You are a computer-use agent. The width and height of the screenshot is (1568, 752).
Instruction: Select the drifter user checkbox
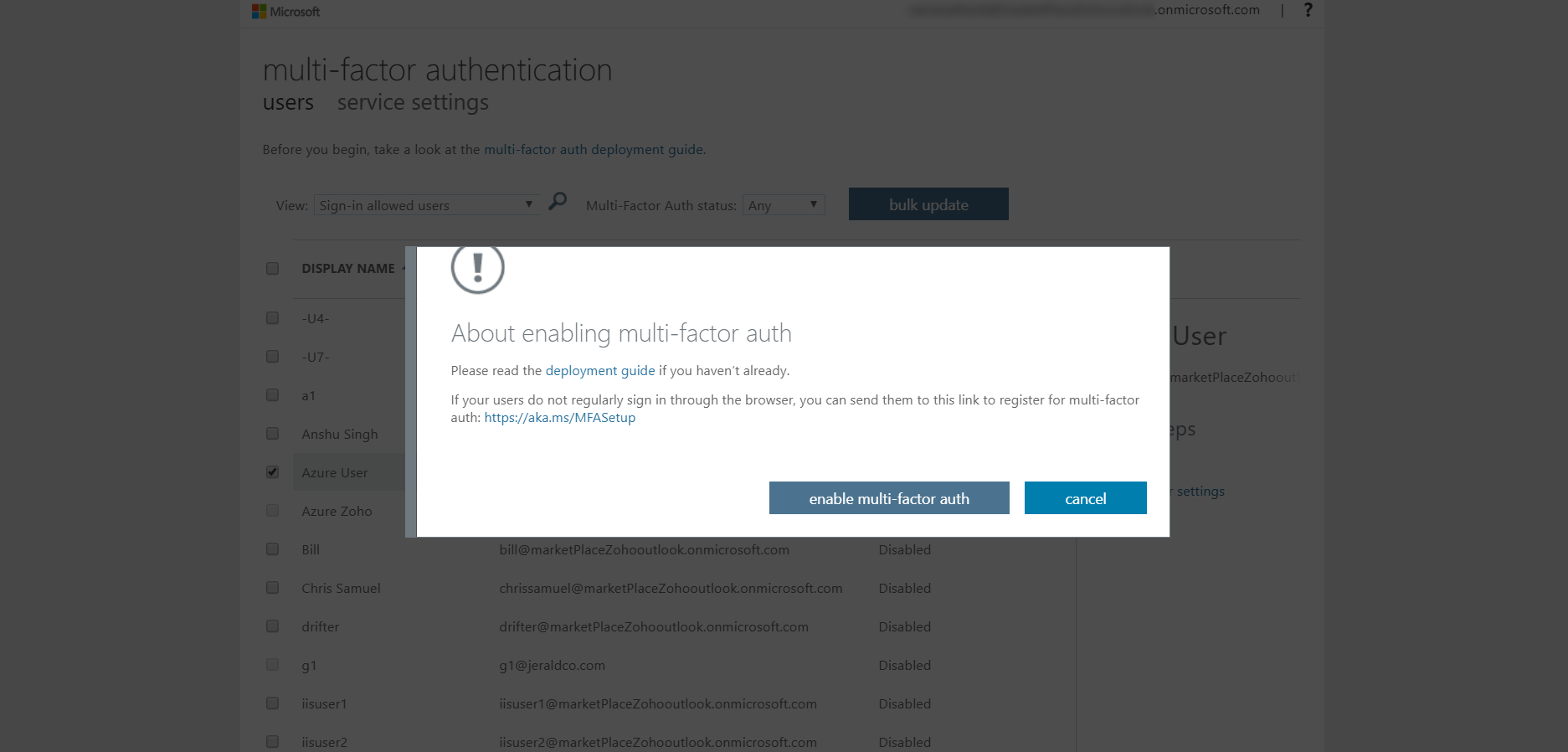[273, 626]
